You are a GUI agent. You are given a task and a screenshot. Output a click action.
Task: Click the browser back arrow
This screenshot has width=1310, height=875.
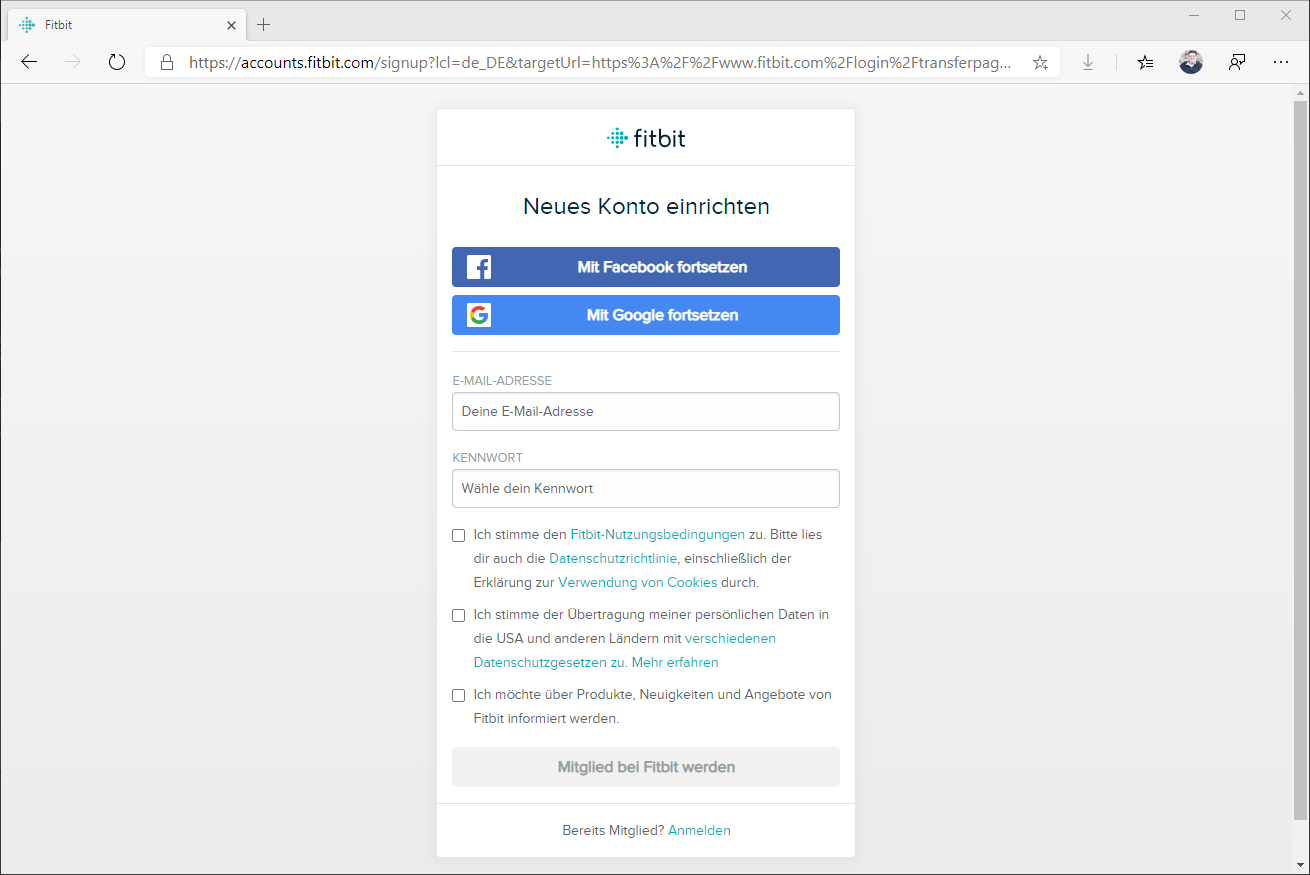click(x=29, y=62)
